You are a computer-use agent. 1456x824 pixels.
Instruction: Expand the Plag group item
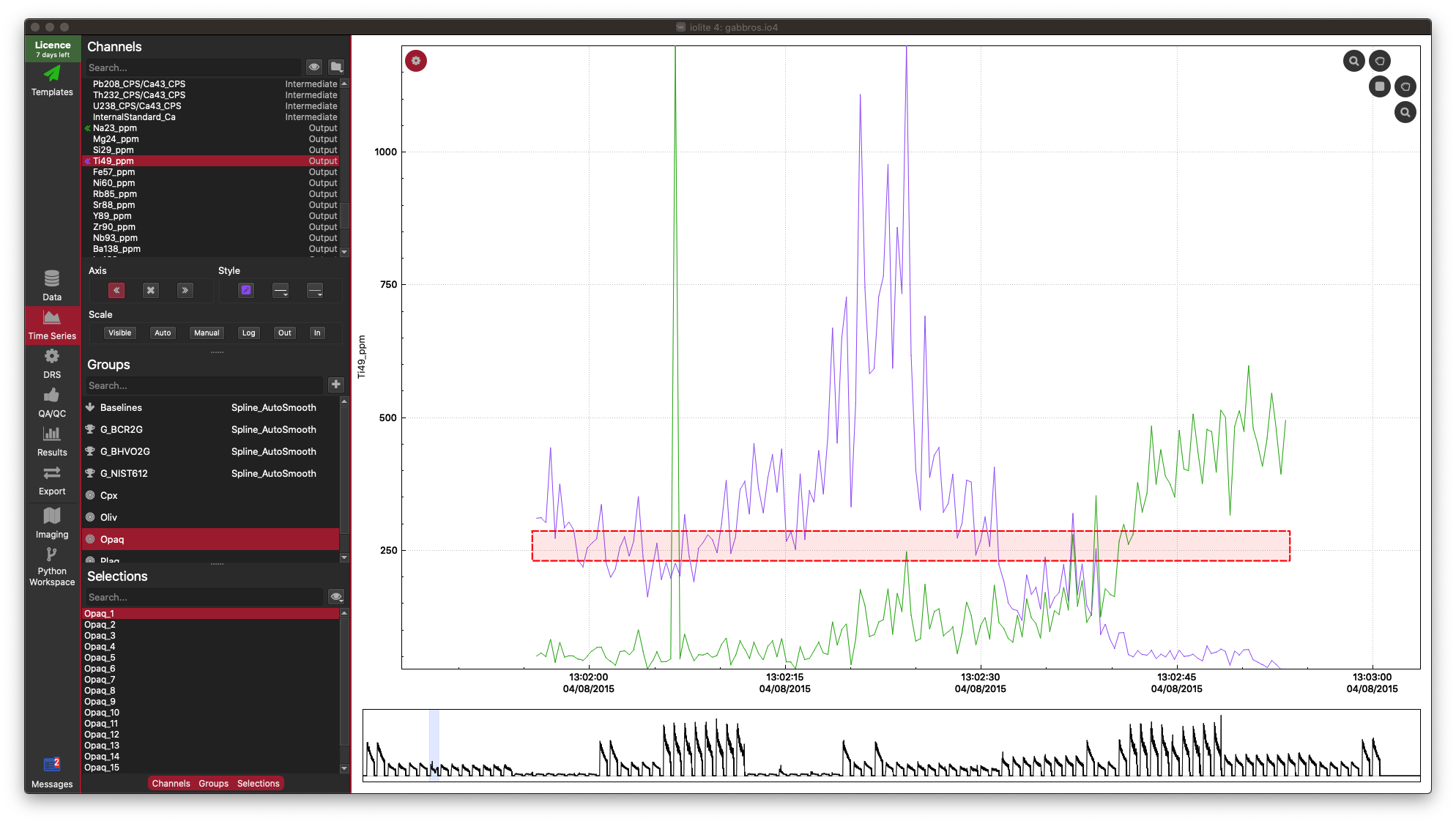(x=344, y=558)
